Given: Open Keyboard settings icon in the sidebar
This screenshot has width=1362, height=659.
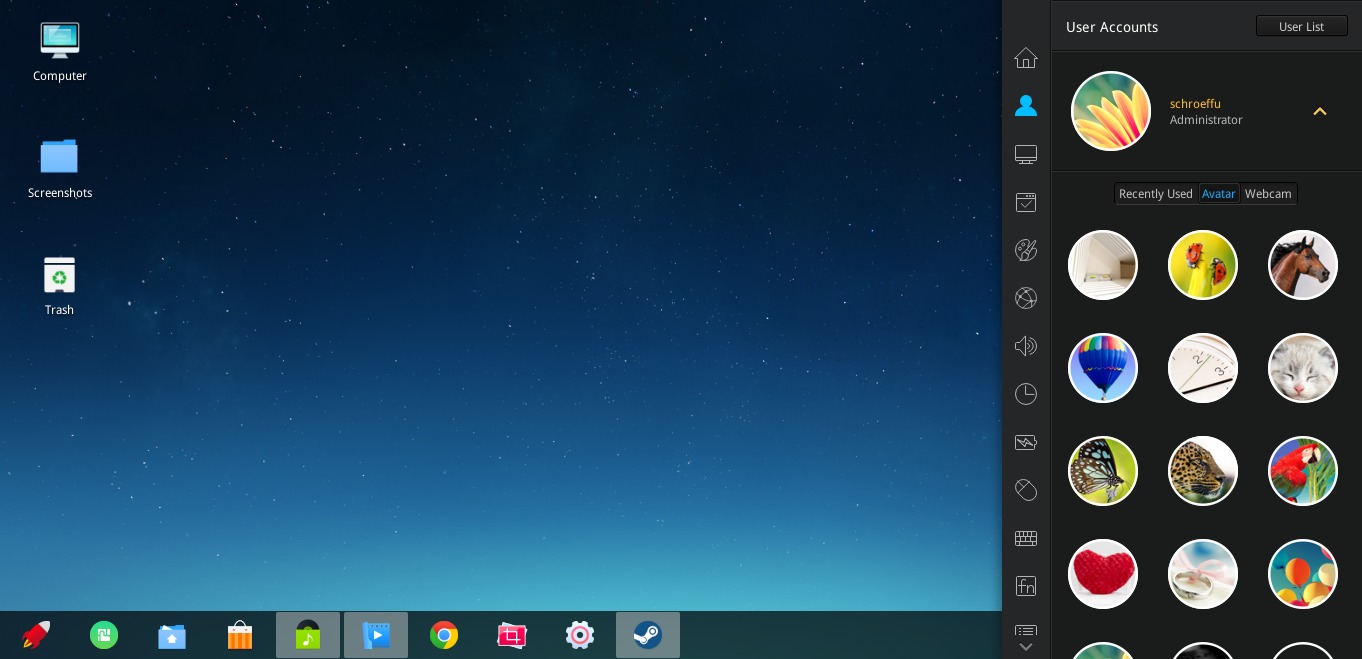Looking at the screenshot, I should click(1026, 538).
